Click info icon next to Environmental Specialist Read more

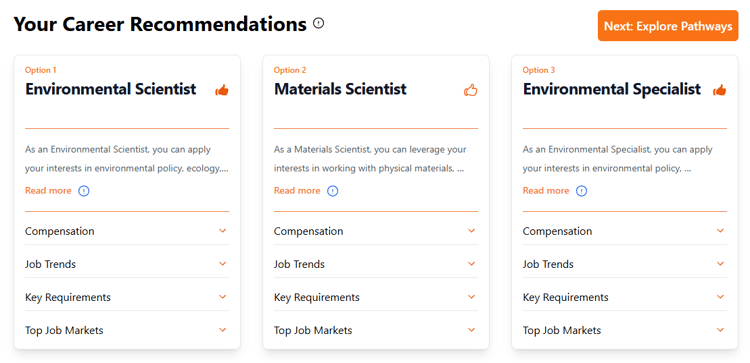pyautogui.click(x=581, y=191)
